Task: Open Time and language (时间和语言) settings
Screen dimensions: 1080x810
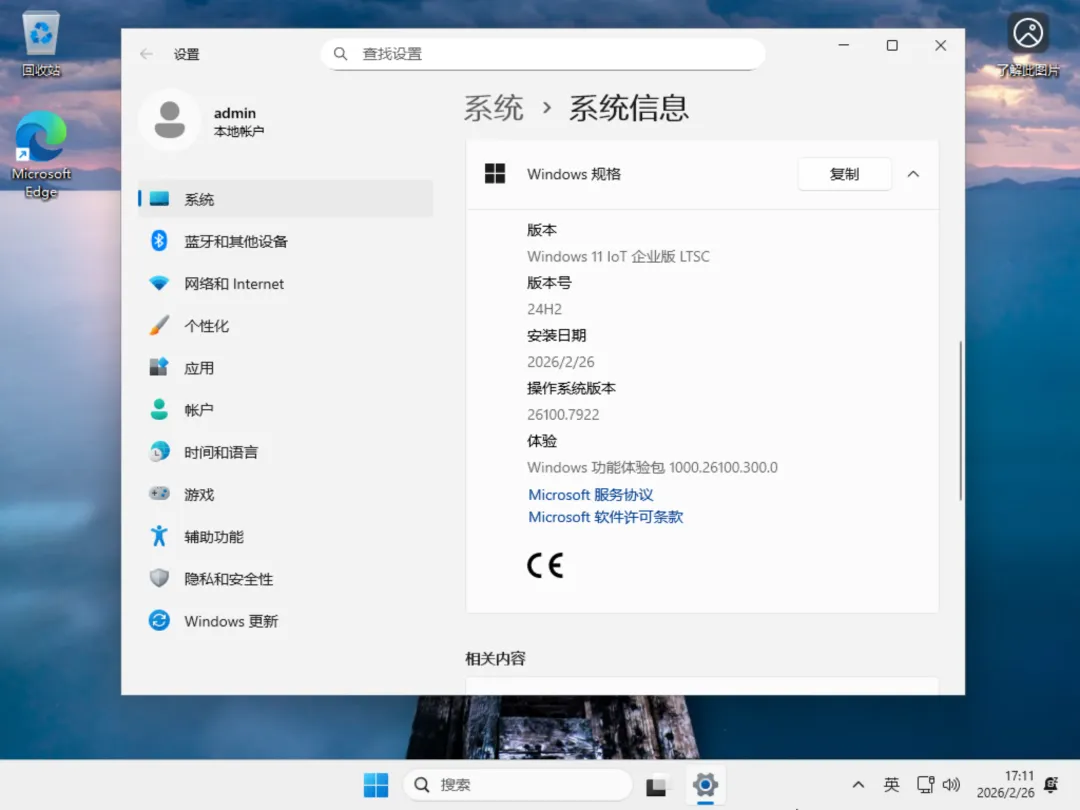Action: pyautogui.click(x=285, y=453)
